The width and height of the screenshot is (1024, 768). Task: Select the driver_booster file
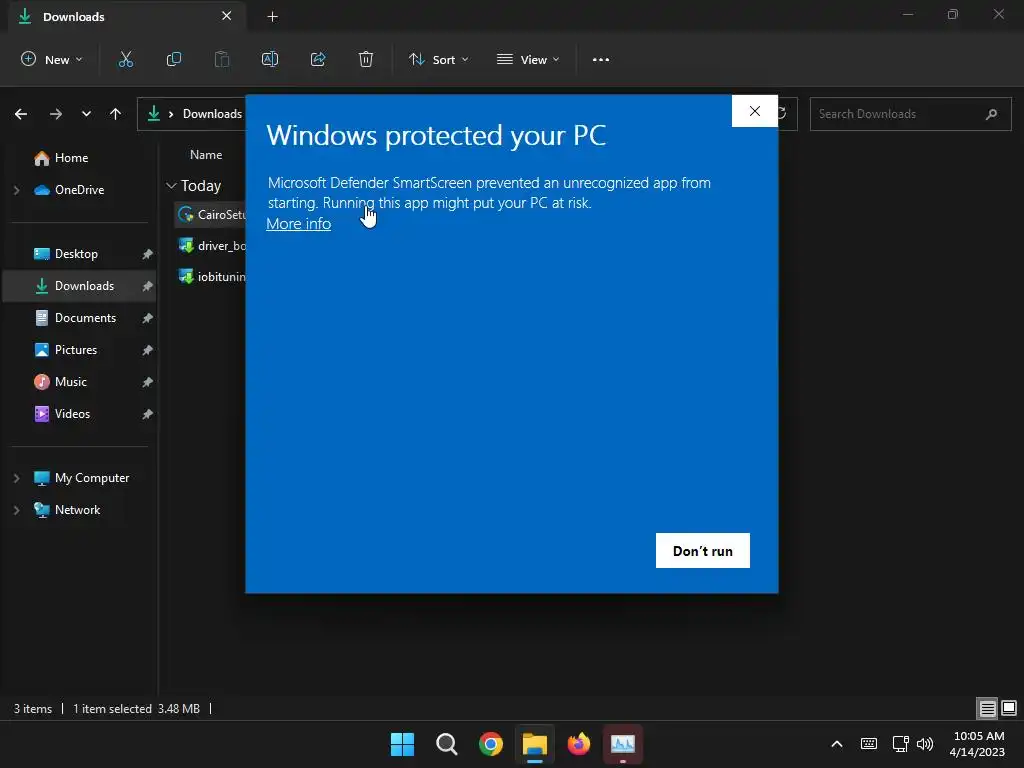(x=210, y=246)
